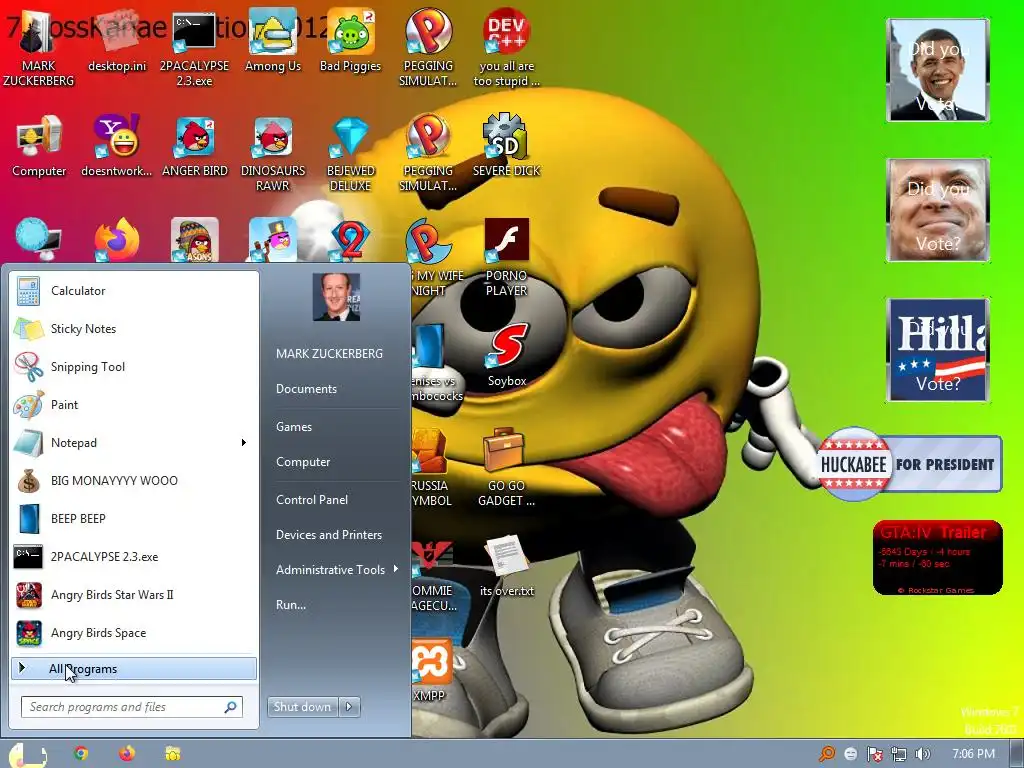The width and height of the screenshot is (1024, 768).
Task: Click the 7:06 PM taskbar clock
Action: tap(973, 754)
